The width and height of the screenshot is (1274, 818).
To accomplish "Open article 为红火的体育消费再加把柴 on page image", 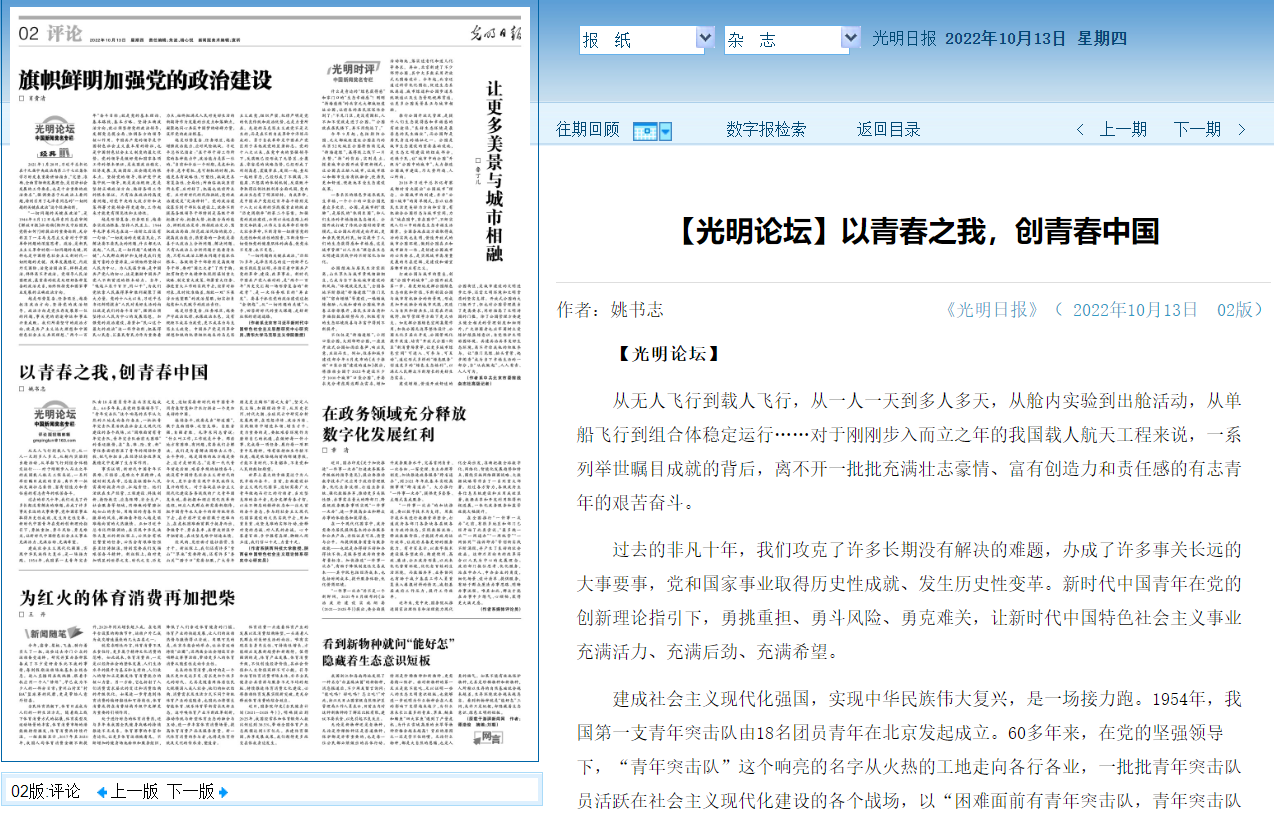I will [x=126, y=598].
